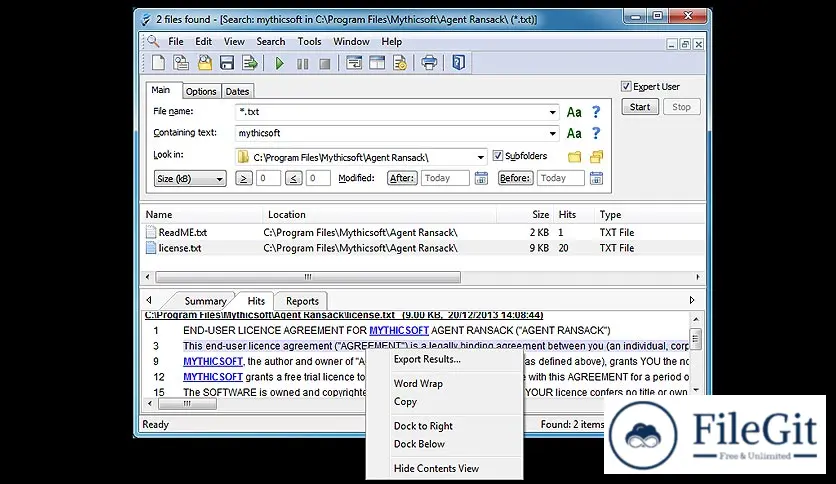Select Dock Below menu entry
This screenshot has width=836, height=484.
(419, 443)
